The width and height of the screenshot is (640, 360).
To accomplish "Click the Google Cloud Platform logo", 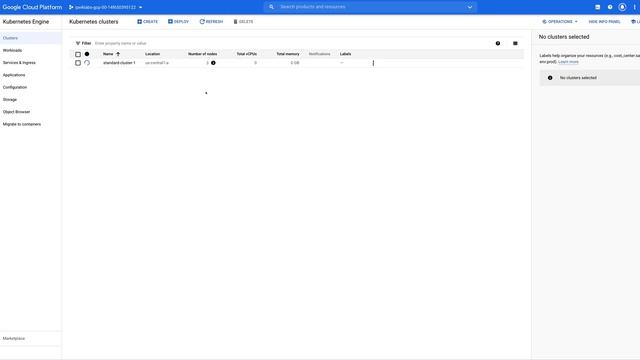I will [x=32, y=7].
